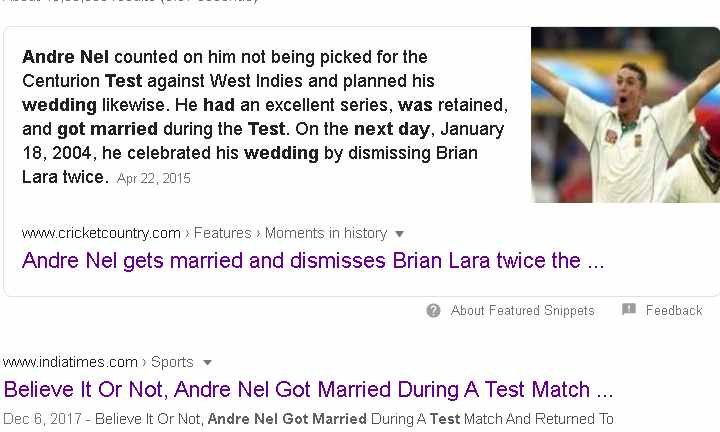This screenshot has height=432, width=720.
Task: Click the www.cricketcountry.com URL
Action: (x=101, y=233)
